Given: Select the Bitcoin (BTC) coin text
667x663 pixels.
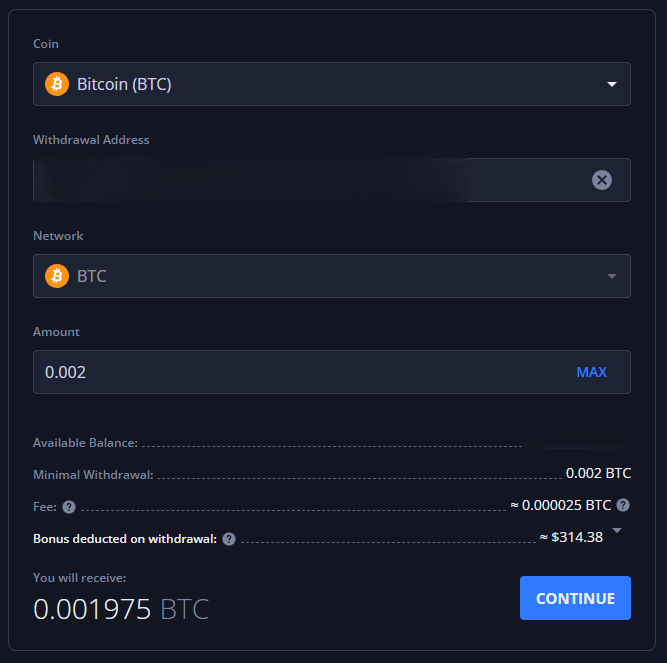Looking at the screenshot, I should pyautogui.click(x=124, y=85).
